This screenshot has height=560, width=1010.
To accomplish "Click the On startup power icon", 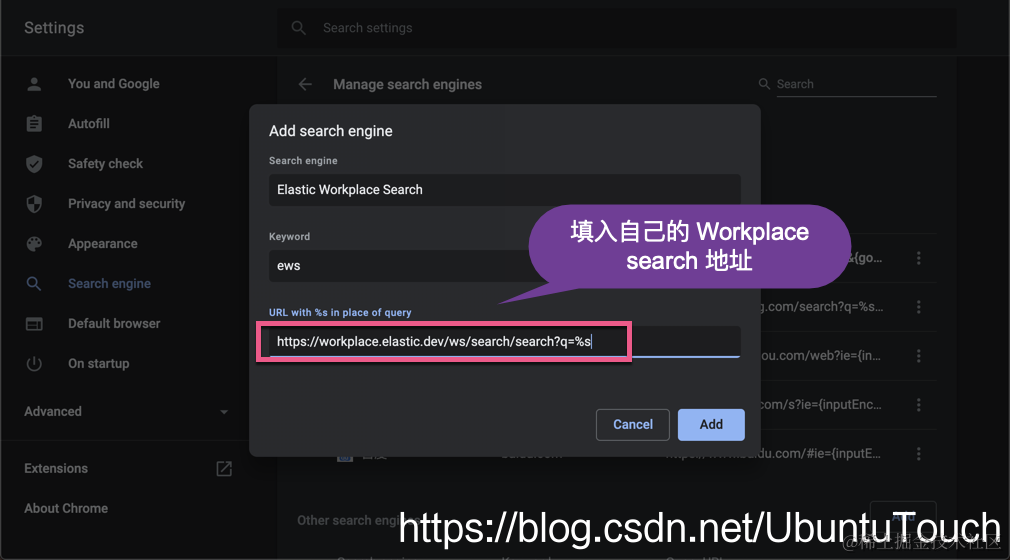I will pyautogui.click(x=34, y=363).
